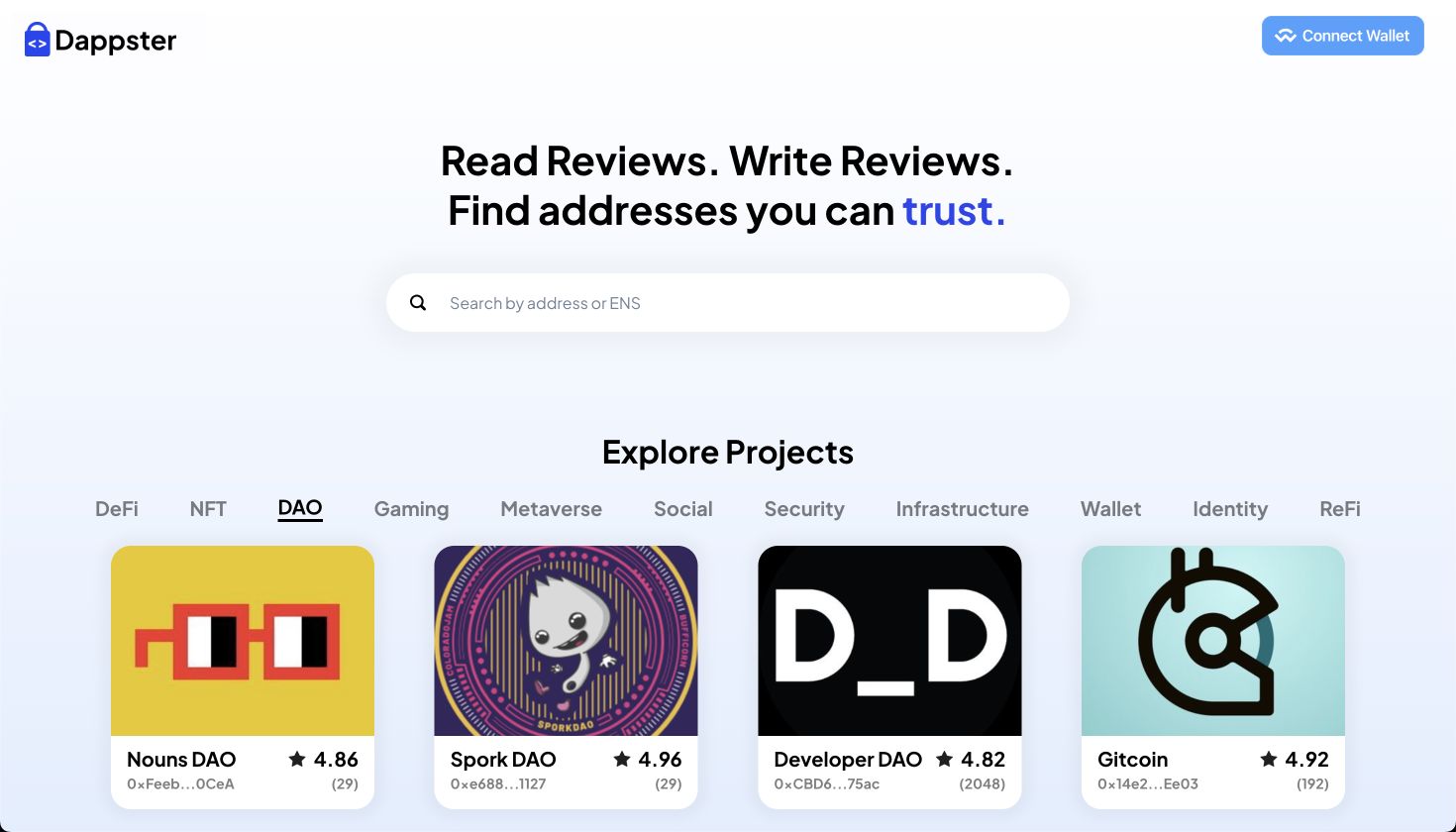Open the Spork DAO project image
This screenshot has width=1456, height=832.
(x=566, y=641)
